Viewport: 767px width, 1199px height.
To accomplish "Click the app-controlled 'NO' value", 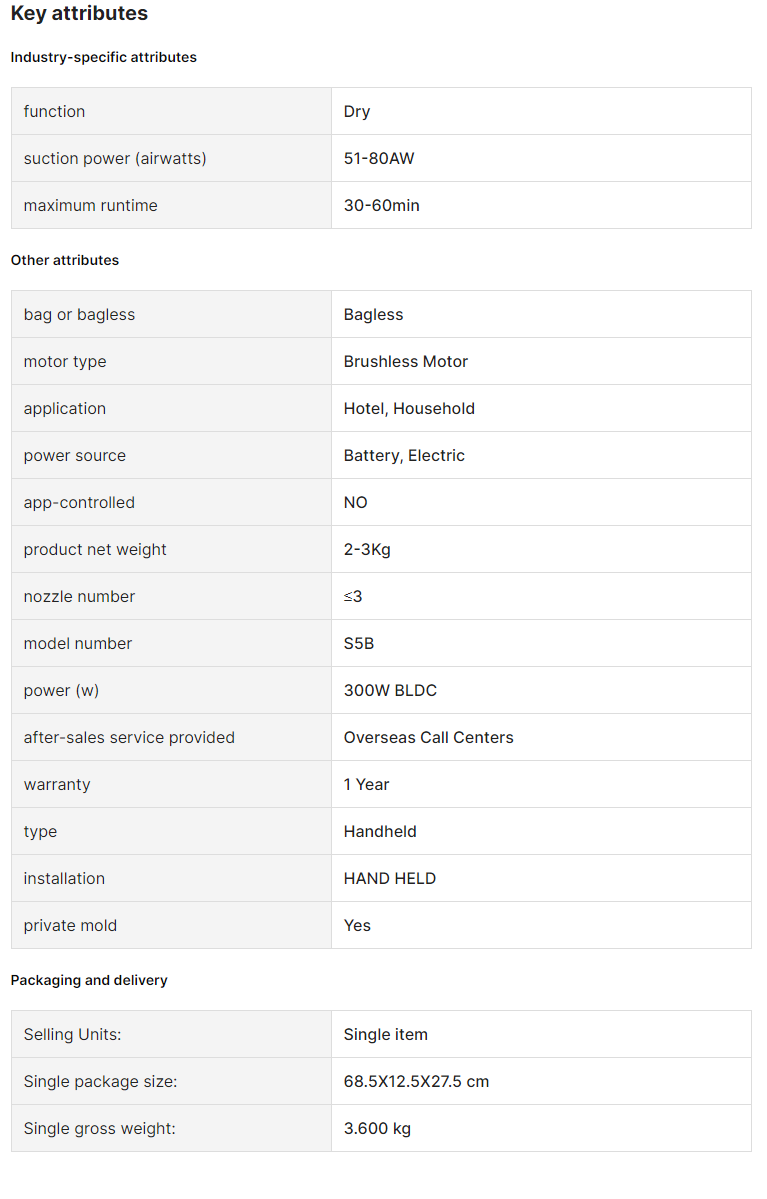I will point(356,503).
